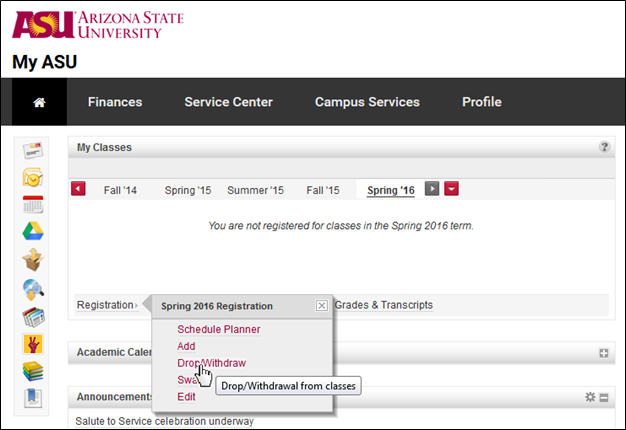Close the Spring 2016 Registration popup

tap(322, 306)
